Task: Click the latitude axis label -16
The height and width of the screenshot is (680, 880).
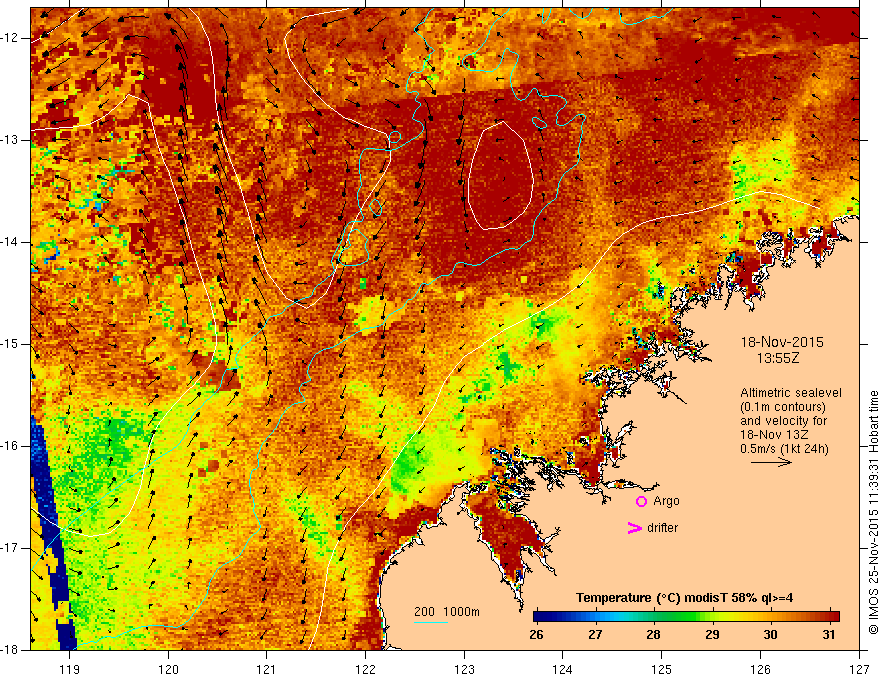Action: tap(11, 446)
